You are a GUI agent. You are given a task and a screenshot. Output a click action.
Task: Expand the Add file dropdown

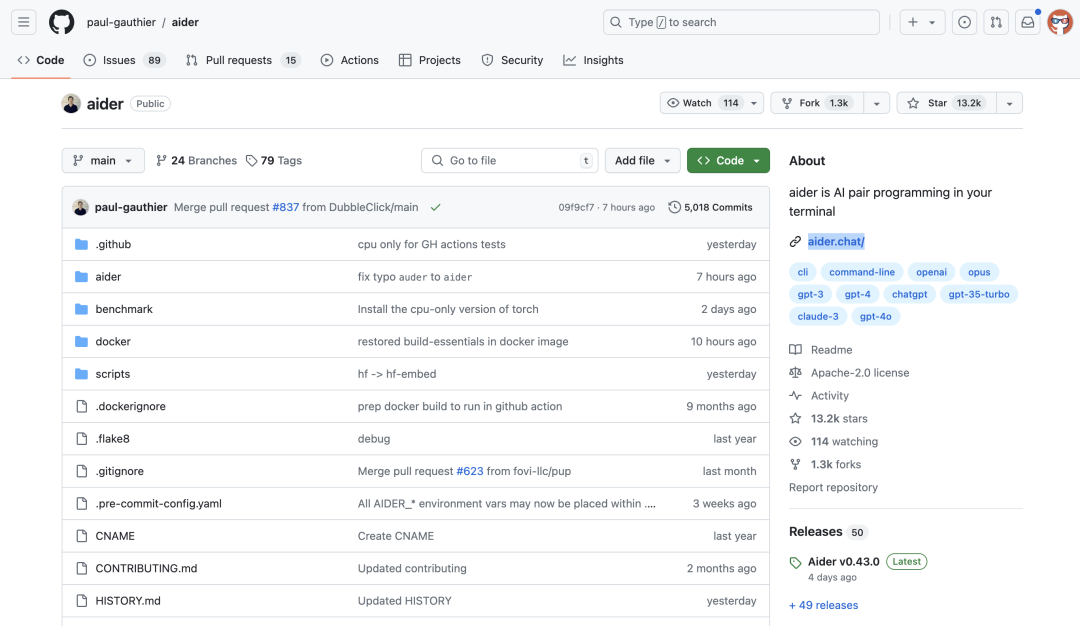tap(642, 160)
